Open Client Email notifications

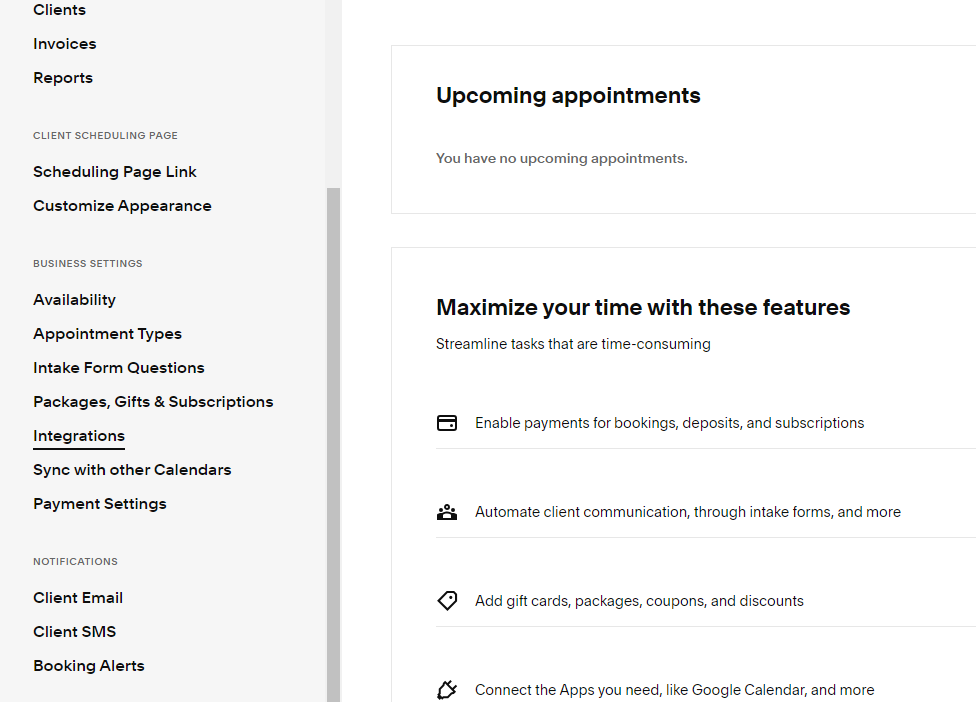click(x=78, y=598)
